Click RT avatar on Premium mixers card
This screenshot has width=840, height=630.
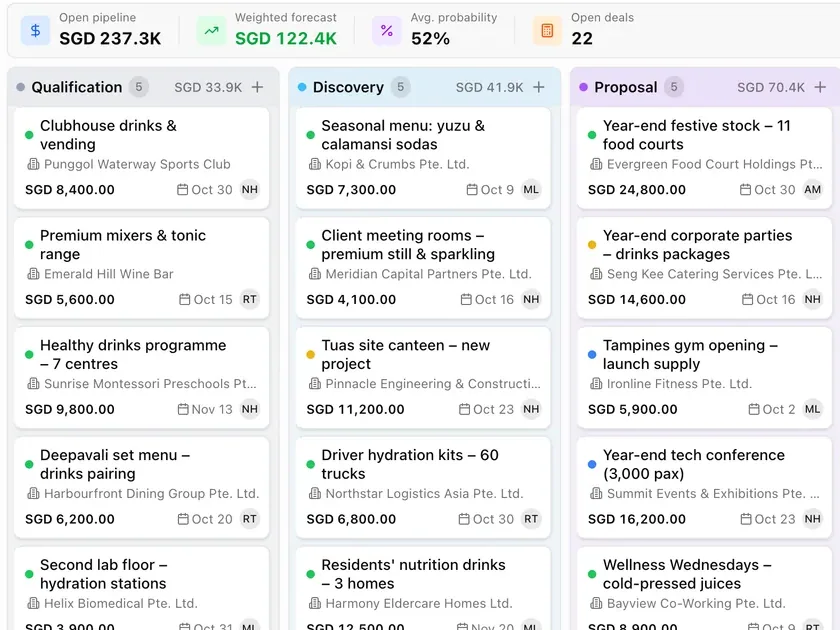(250, 299)
